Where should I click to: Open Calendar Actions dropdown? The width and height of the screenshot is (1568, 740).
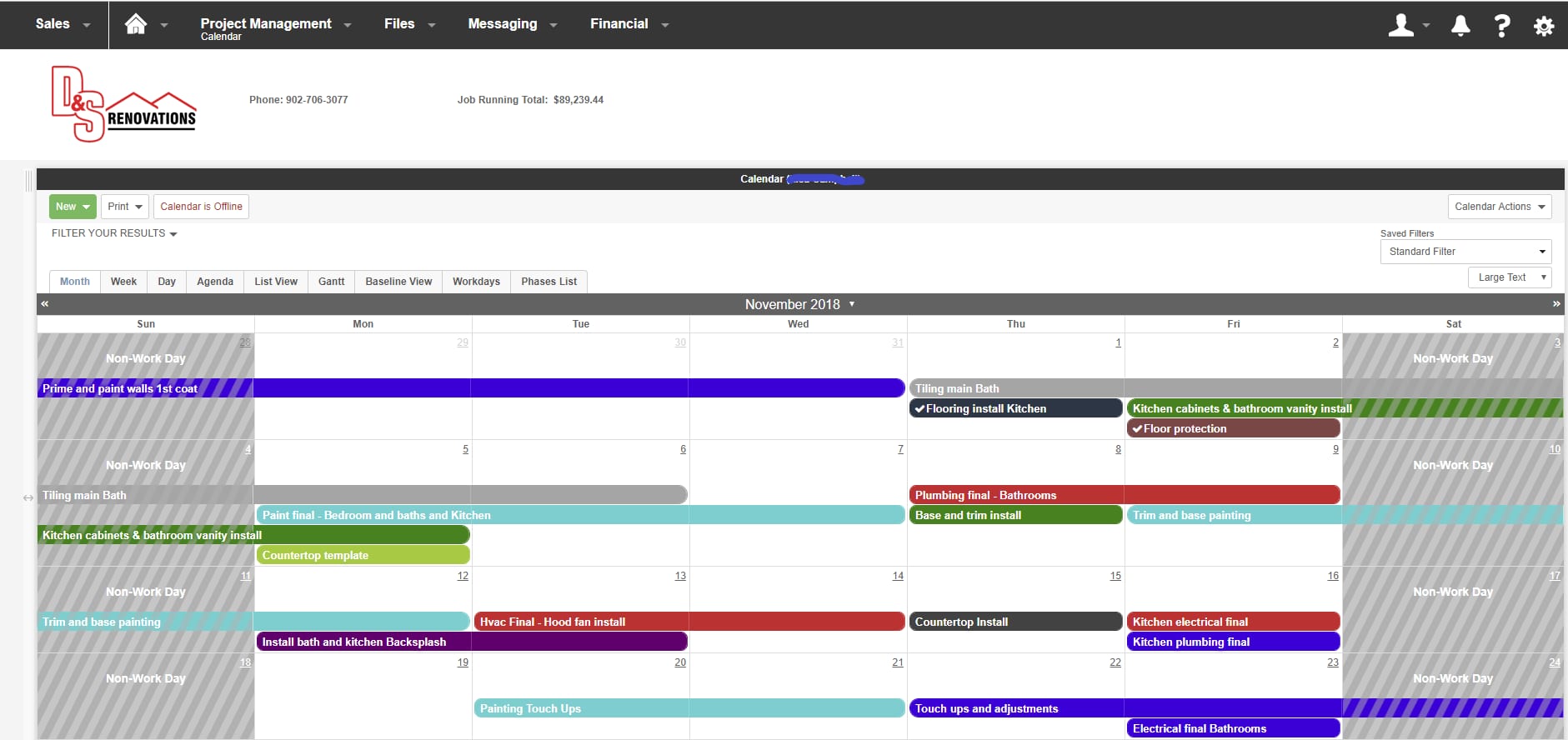pyautogui.click(x=1500, y=207)
